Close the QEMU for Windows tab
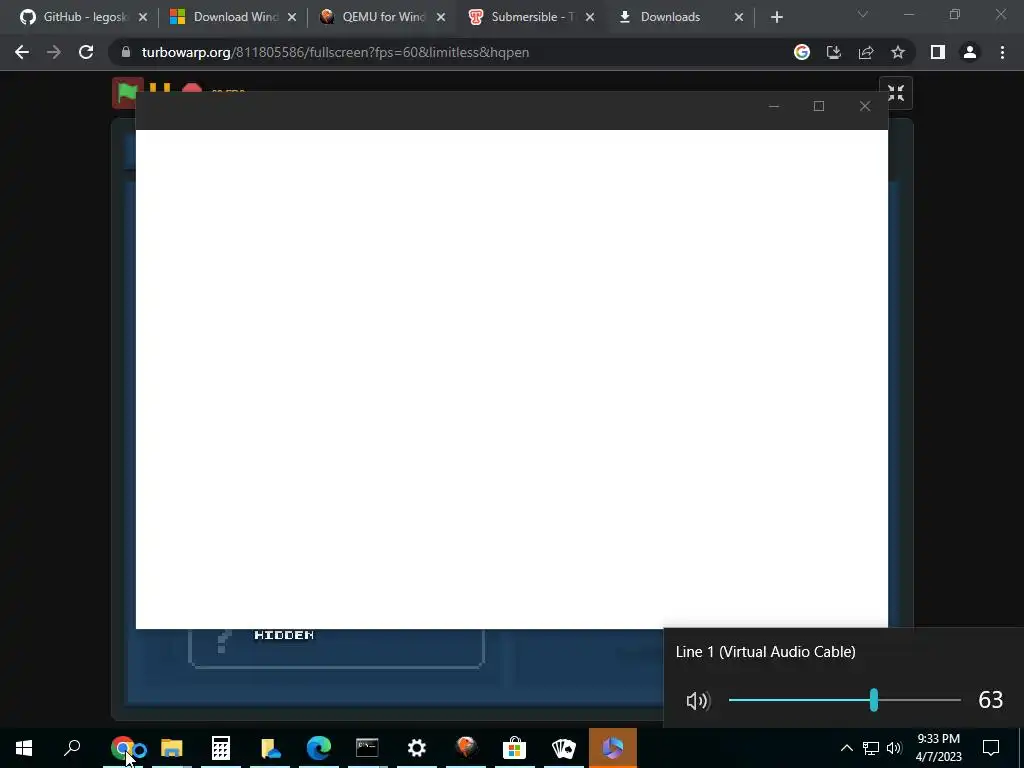The image size is (1024, 768). [441, 17]
